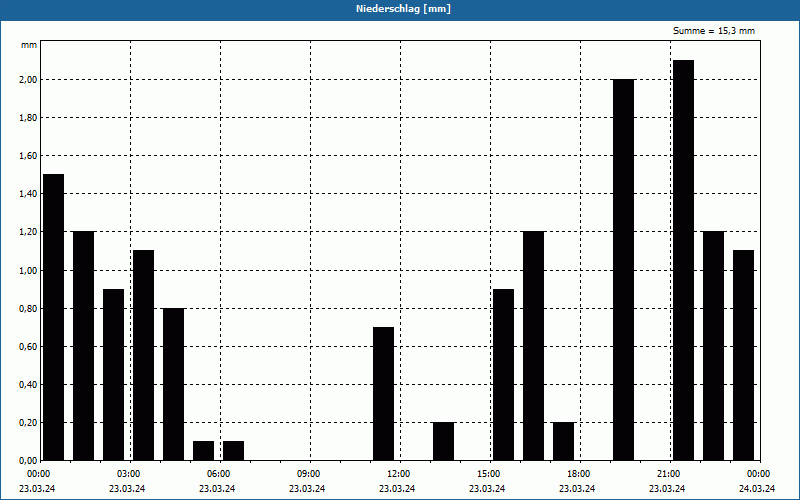Click the 0,80 y-axis label
Image resolution: width=800 pixels, height=500 pixels.
28,308
